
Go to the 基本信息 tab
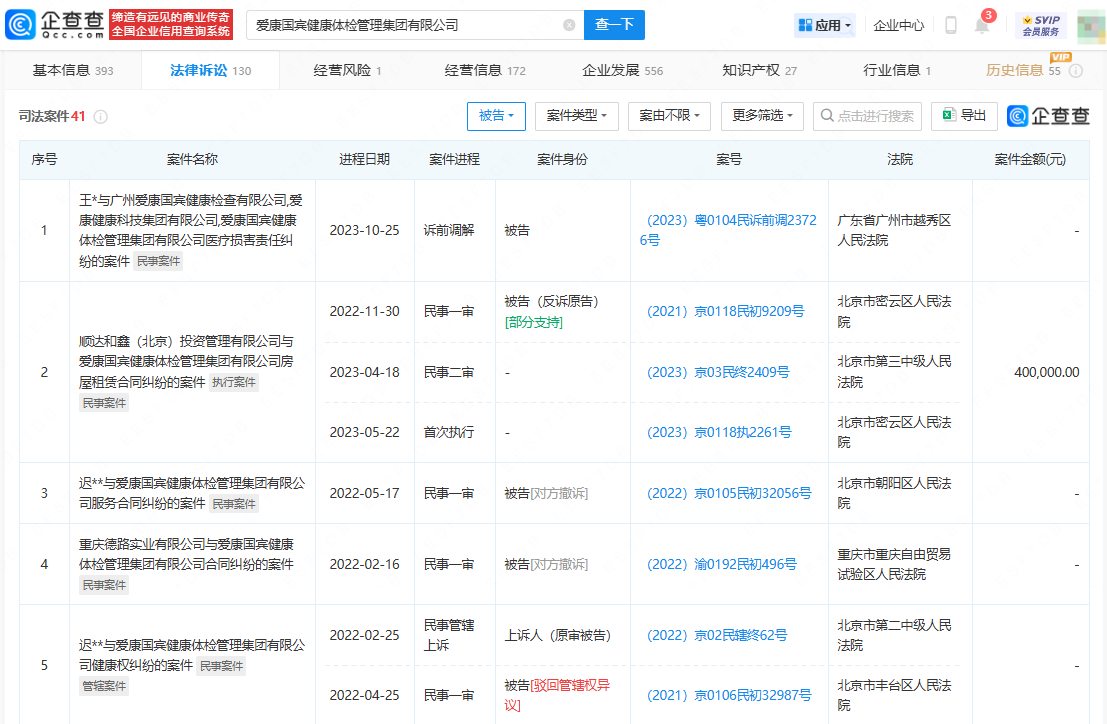[72, 70]
